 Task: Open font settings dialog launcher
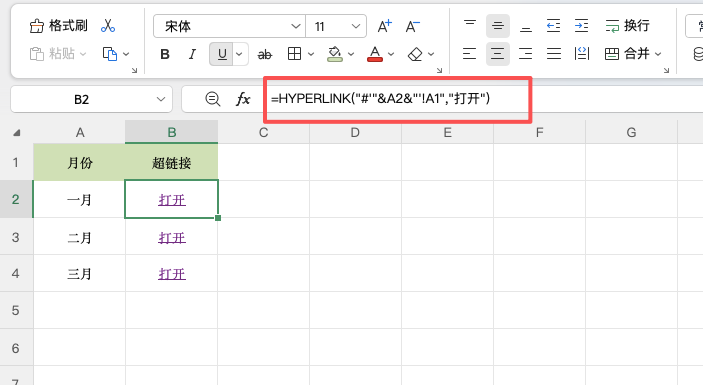click(439, 70)
